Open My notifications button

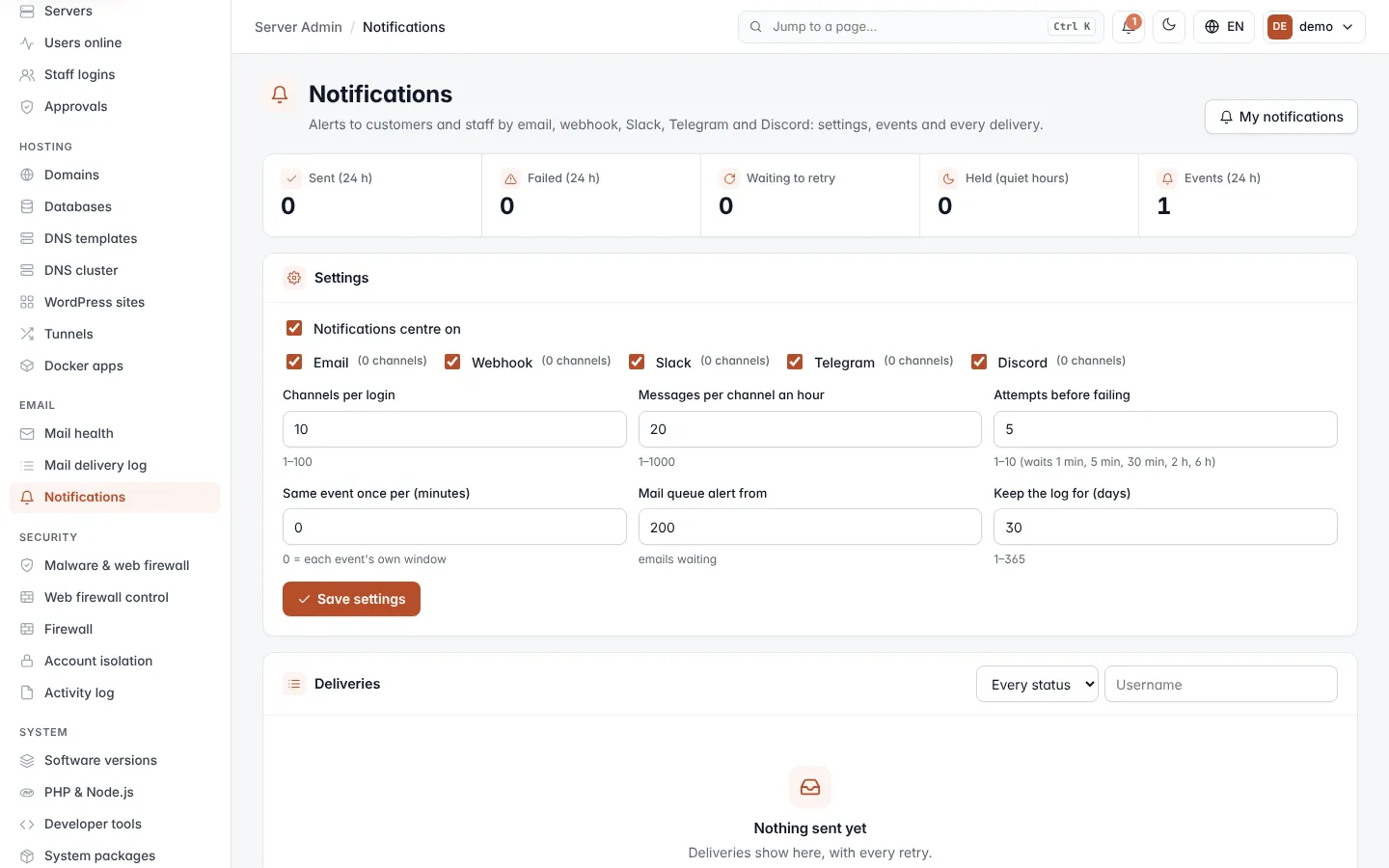click(x=1281, y=117)
